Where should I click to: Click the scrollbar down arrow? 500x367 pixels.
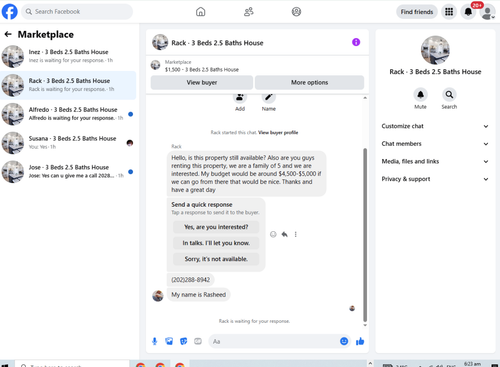[365, 325]
